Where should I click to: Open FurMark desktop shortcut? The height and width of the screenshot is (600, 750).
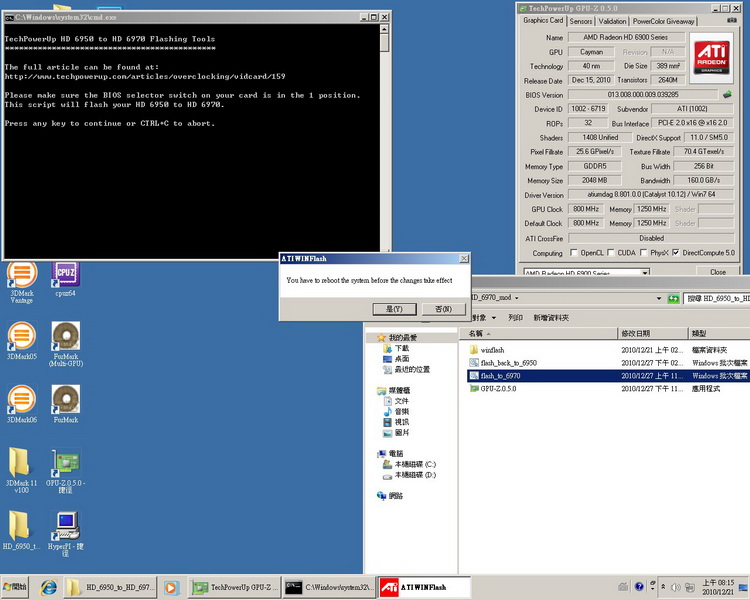[66, 404]
